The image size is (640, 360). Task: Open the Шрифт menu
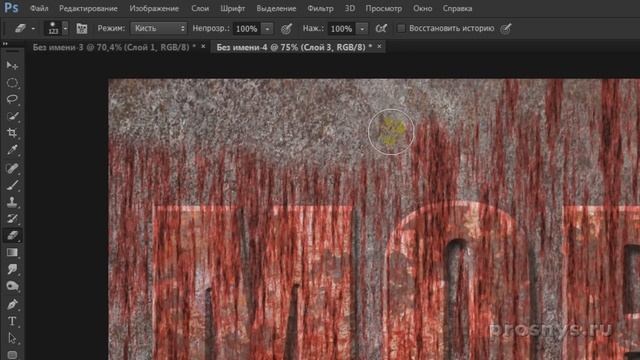point(233,8)
